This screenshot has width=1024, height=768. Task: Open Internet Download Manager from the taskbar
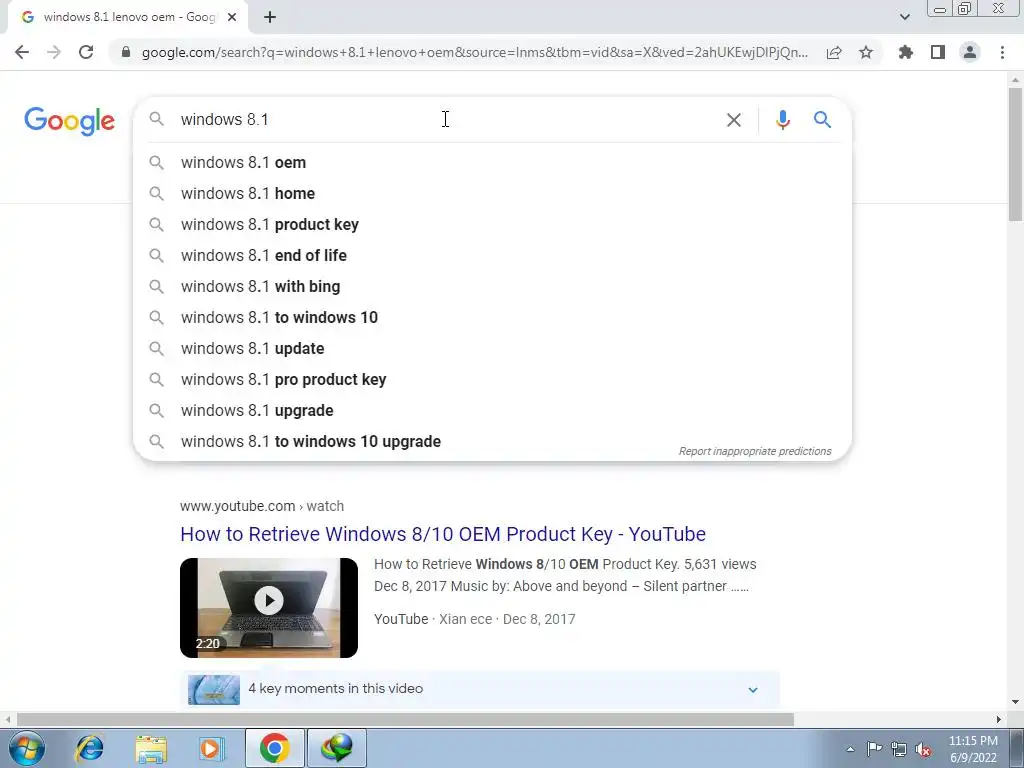tap(337, 748)
